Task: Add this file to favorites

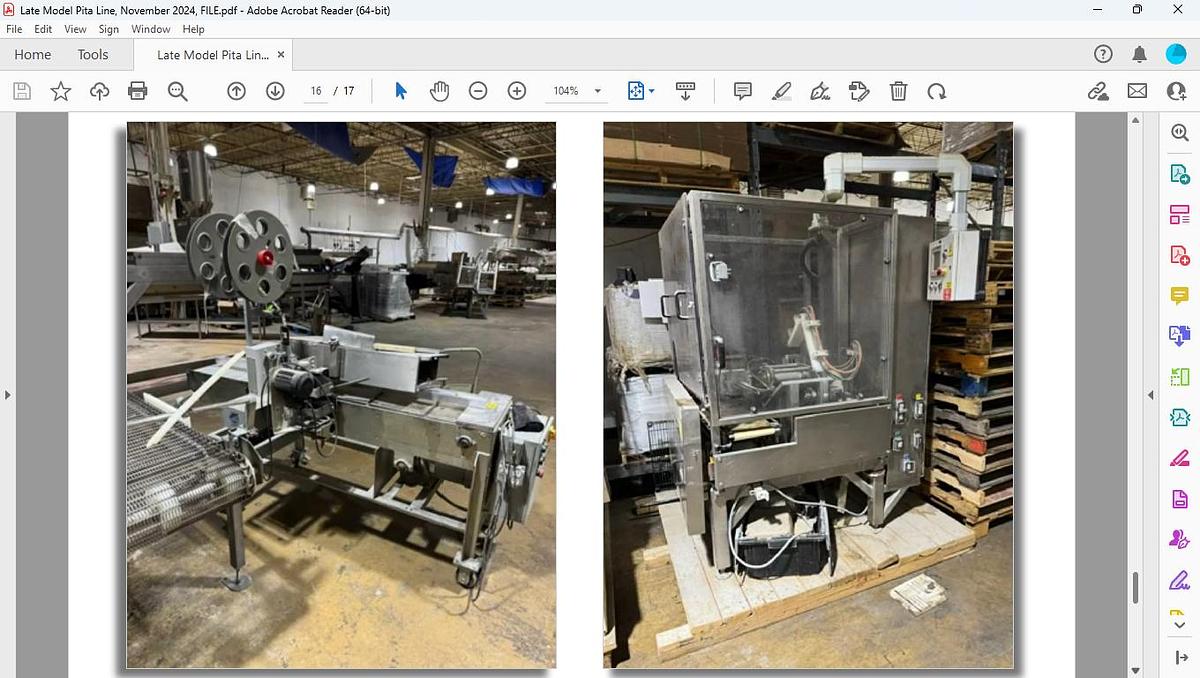Action: point(60,90)
